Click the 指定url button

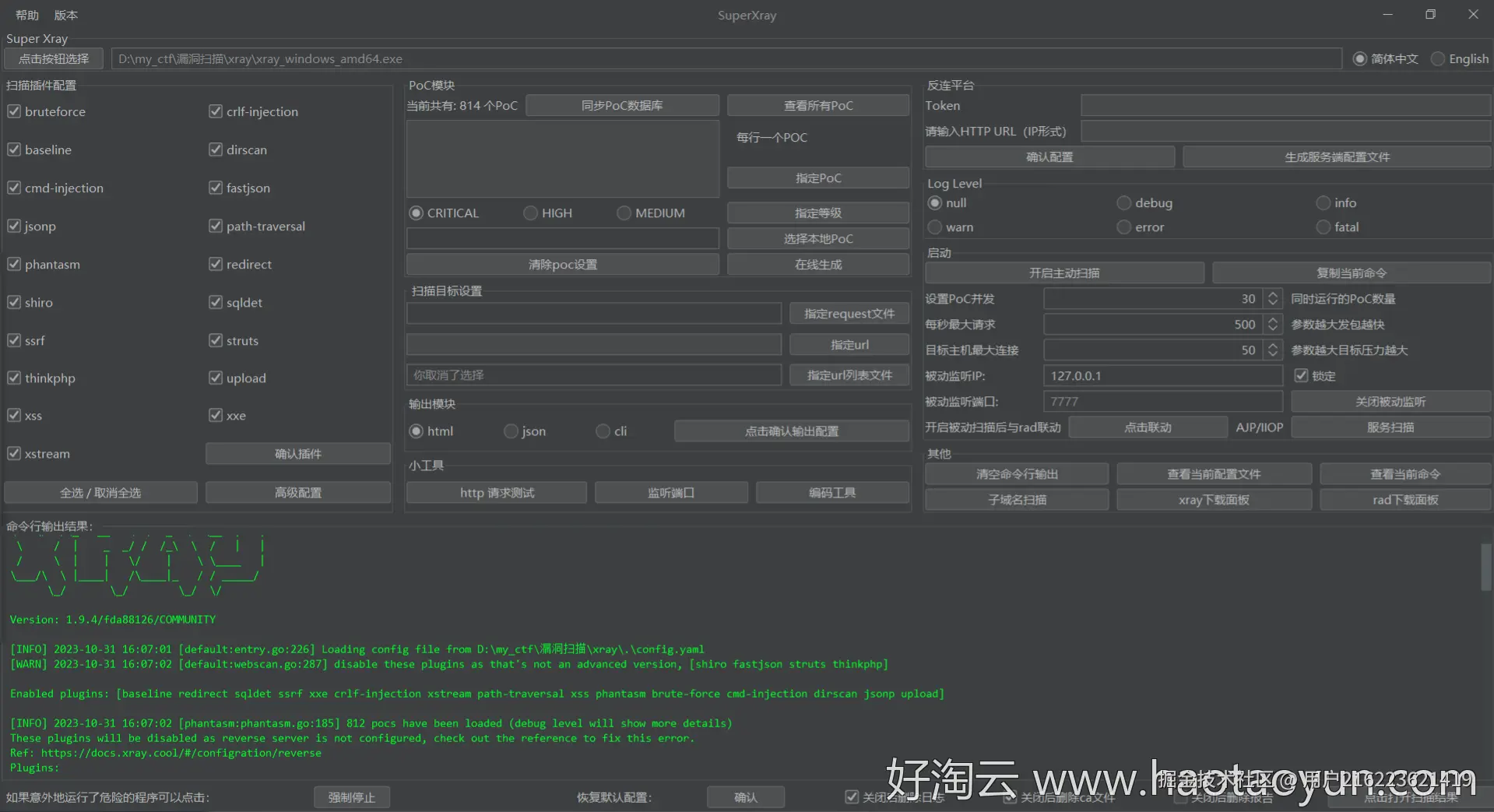(849, 345)
